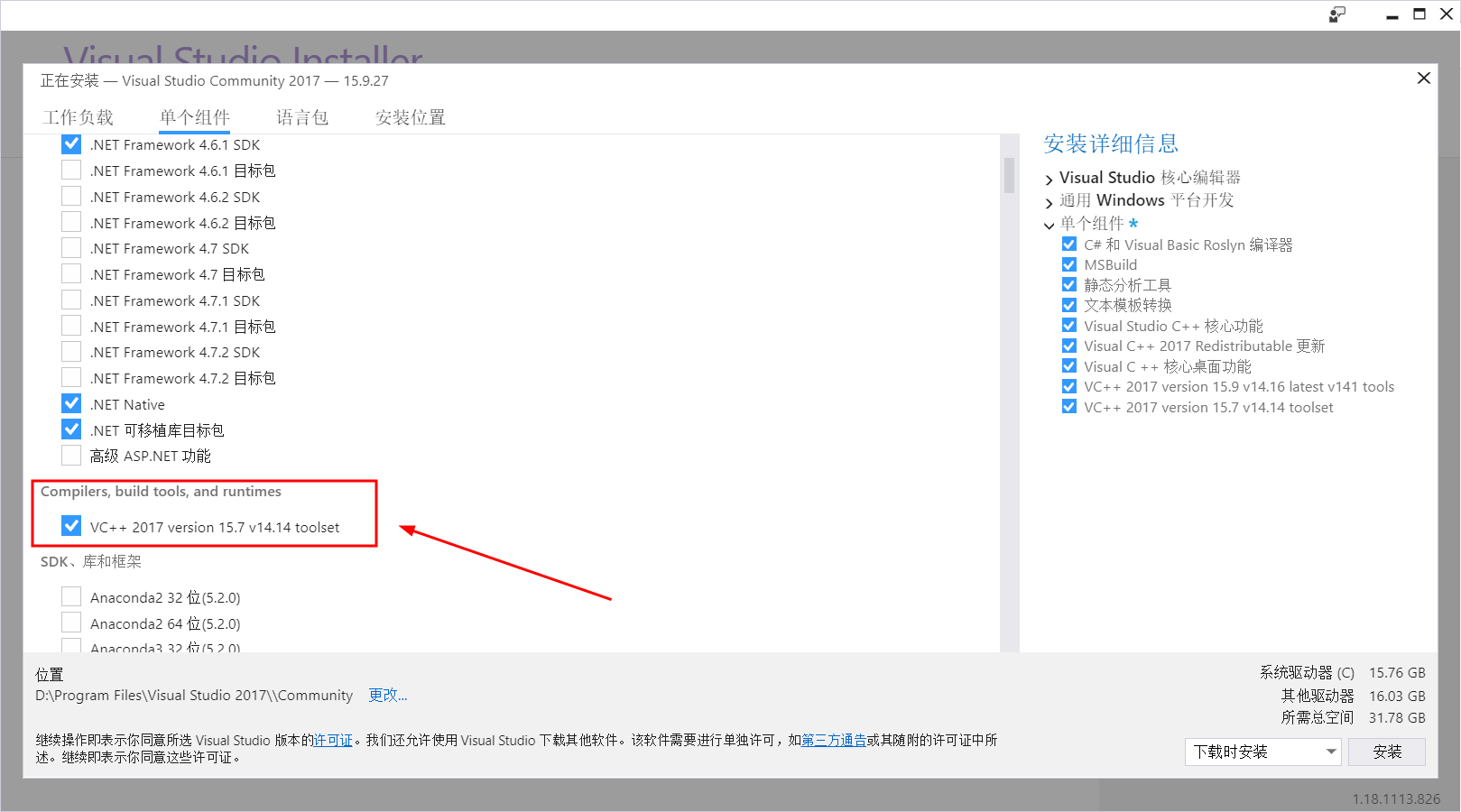Click installer version 1.18.1113.826 text
Viewport: 1461px width, 812px height.
[1396, 798]
